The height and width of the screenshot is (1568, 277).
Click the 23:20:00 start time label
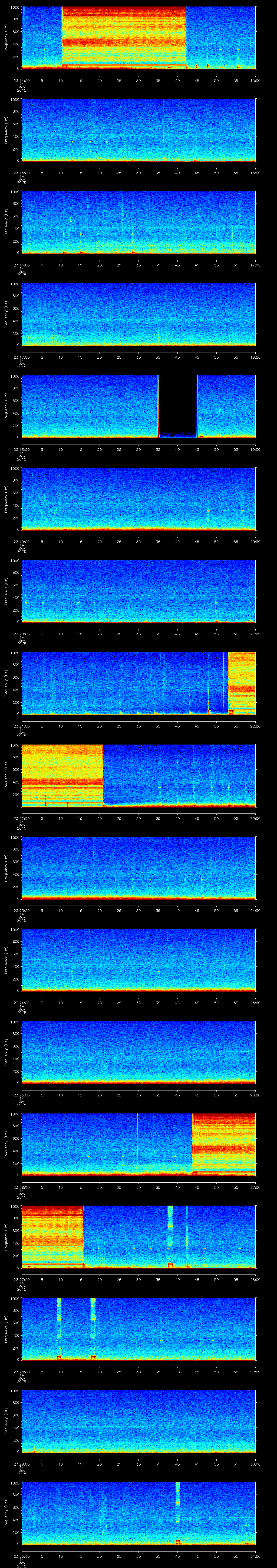[x=21, y=634]
